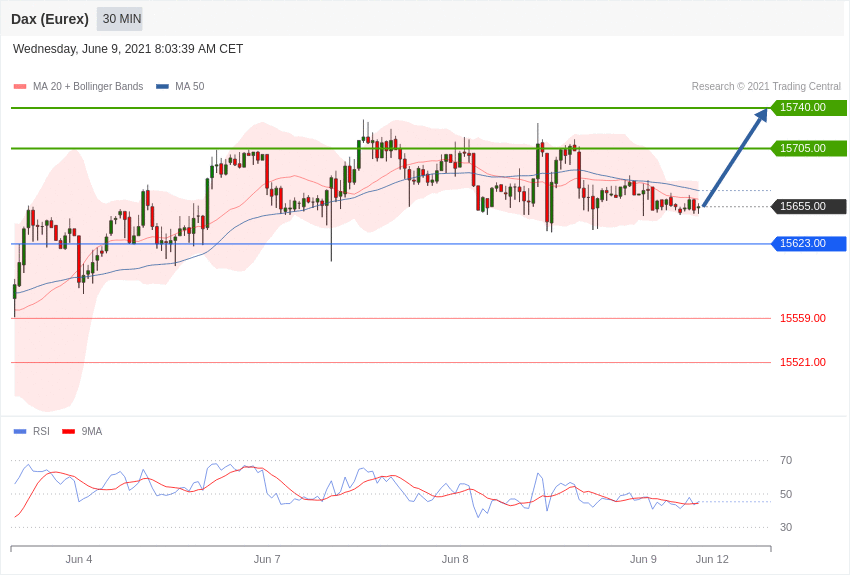The image size is (850, 576).
Task: Click the 9MA legend label
Action: click(x=92, y=431)
